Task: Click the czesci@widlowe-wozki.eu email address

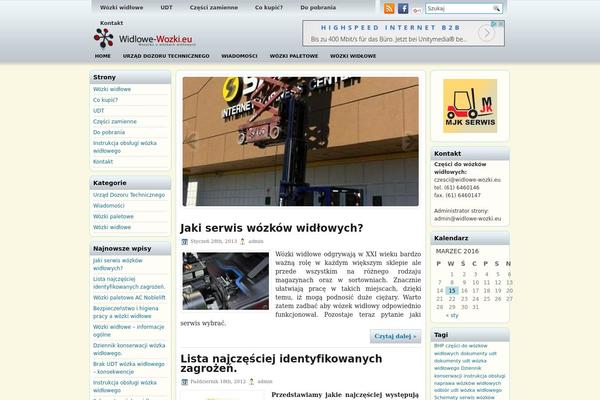Action: click(467, 180)
